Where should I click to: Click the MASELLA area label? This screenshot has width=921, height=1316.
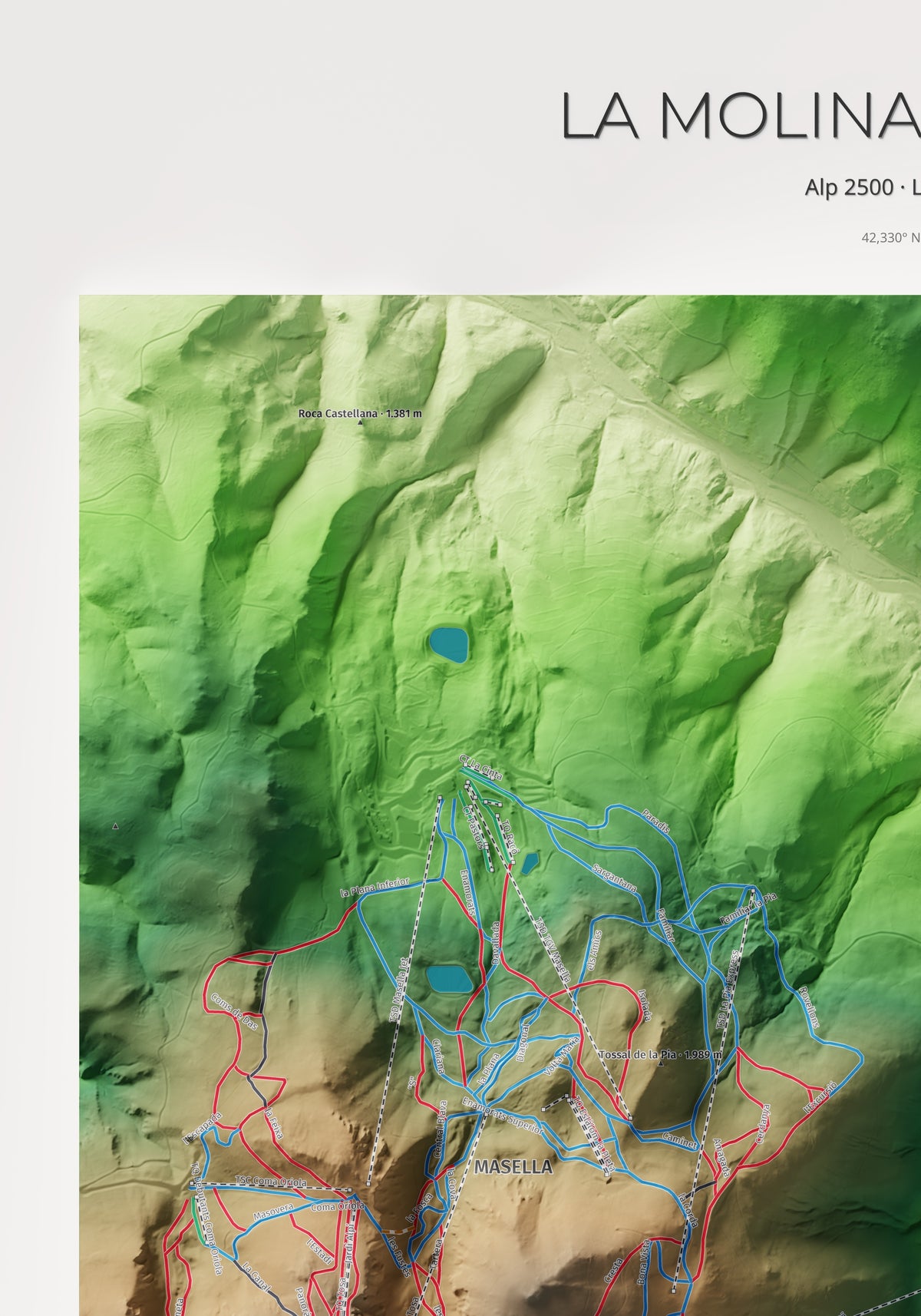(x=513, y=1166)
